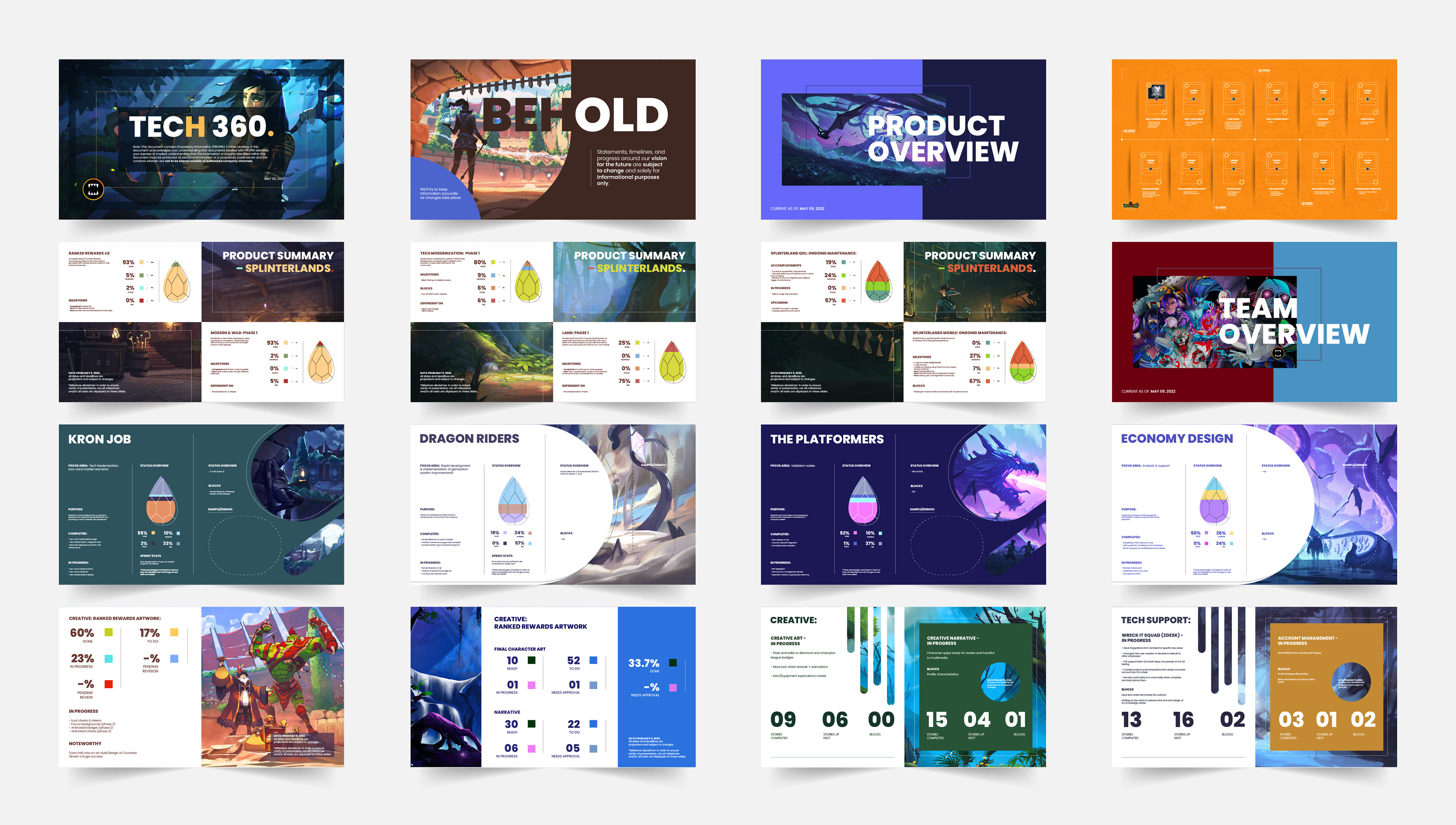Open the orange roadmap timeline slide
Viewport: 1456px width, 825px height.
(x=1254, y=139)
